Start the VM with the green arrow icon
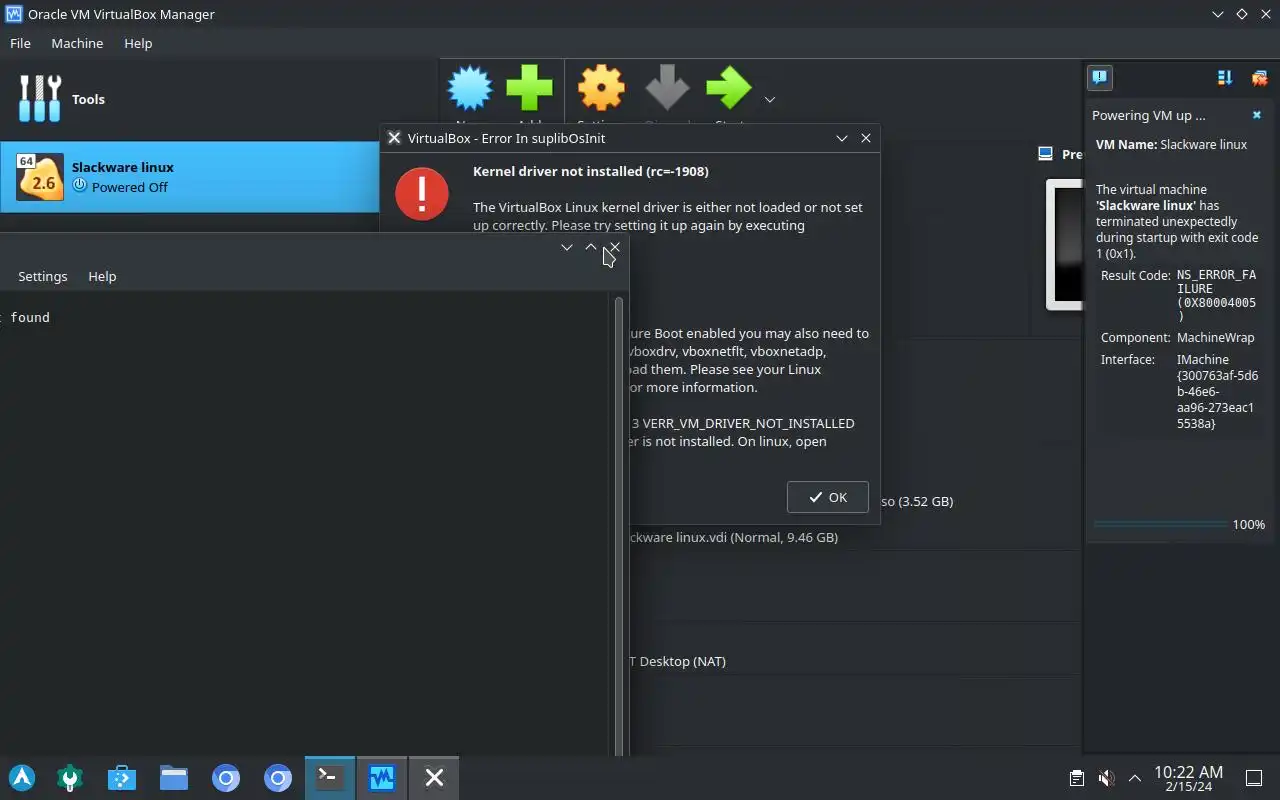Viewport: 1280px width, 800px height. (x=729, y=88)
